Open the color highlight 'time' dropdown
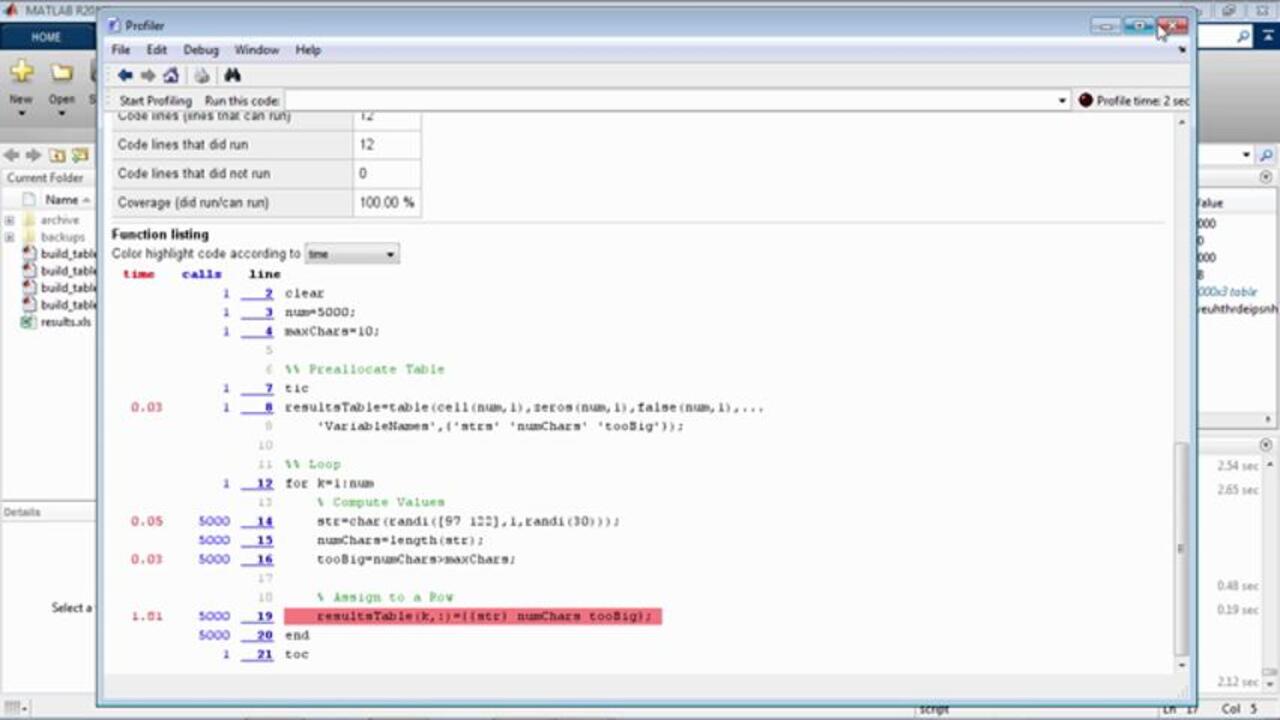Viewport: 1280px width, 720px height. pyautogui.click(x=351, y=254)
